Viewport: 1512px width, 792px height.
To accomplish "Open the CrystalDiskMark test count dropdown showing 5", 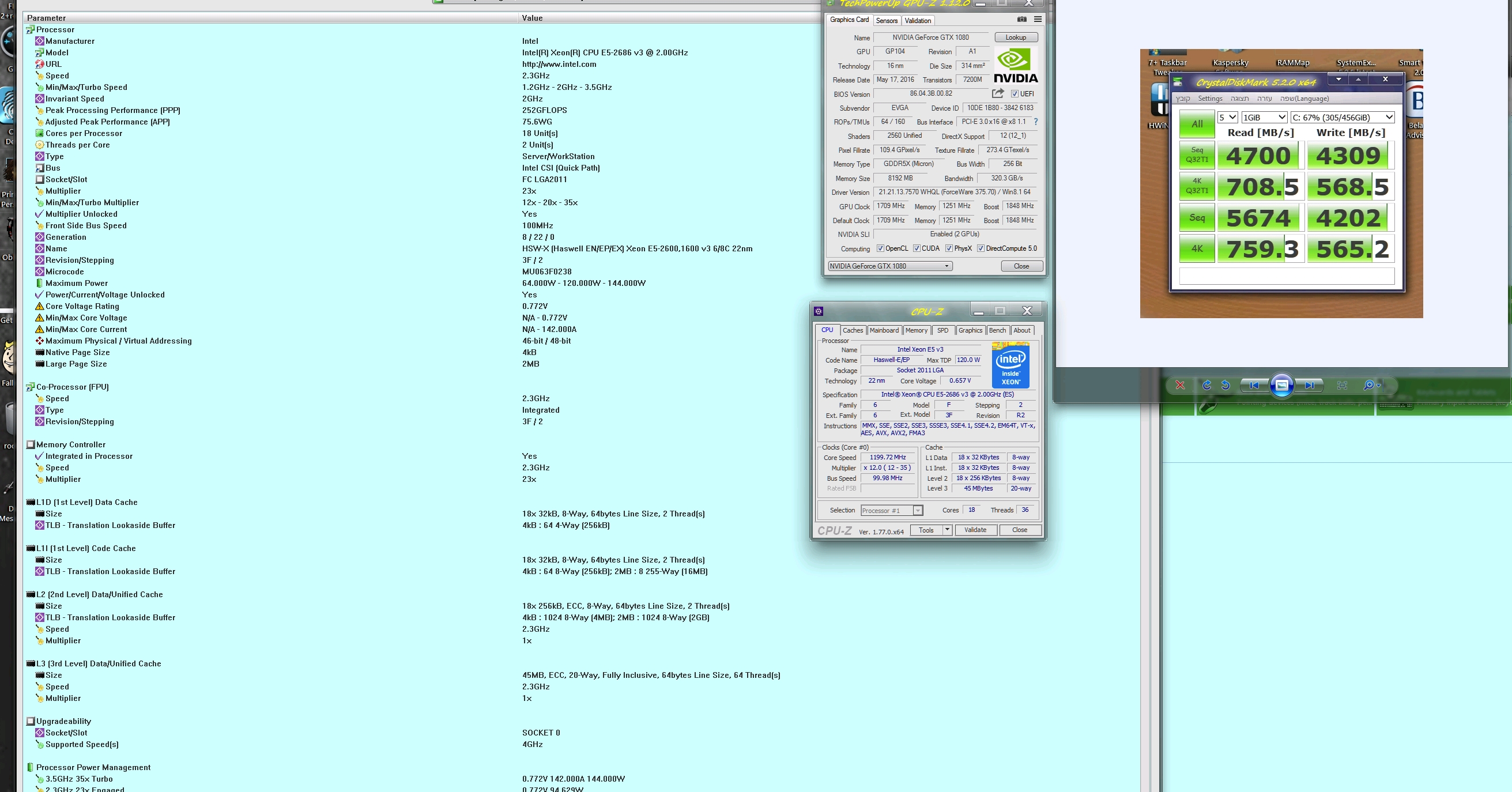I will [1227, 118].
